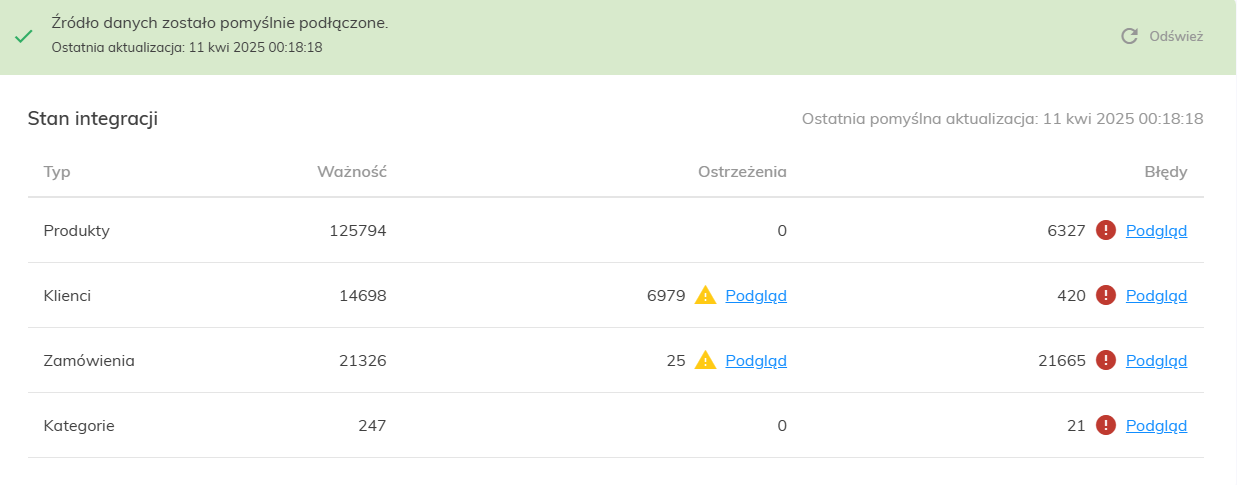
Task: Click the Ostrzeżenia column header
Action: click(x=742, y=171)
